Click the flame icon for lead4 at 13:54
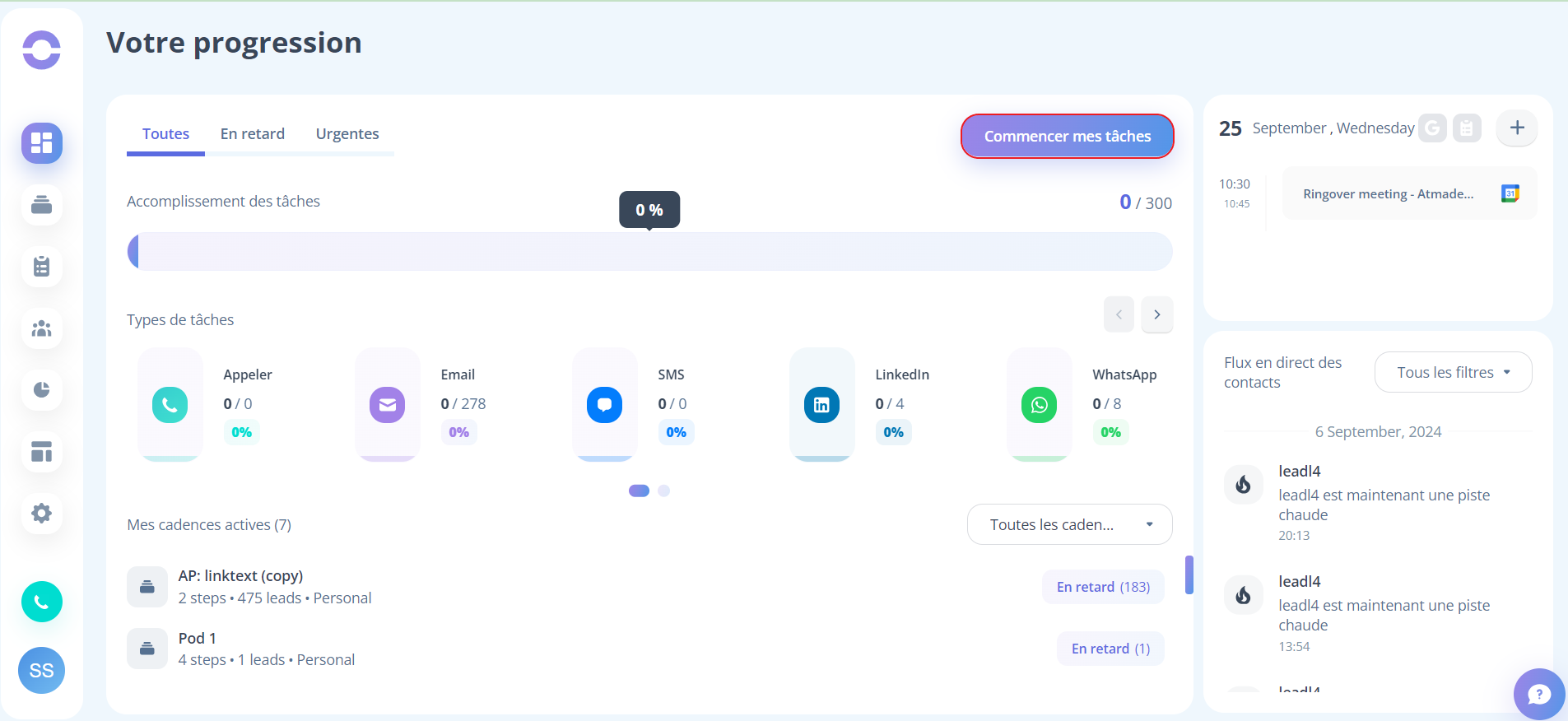1568x721 pixels. point(1244,595)
